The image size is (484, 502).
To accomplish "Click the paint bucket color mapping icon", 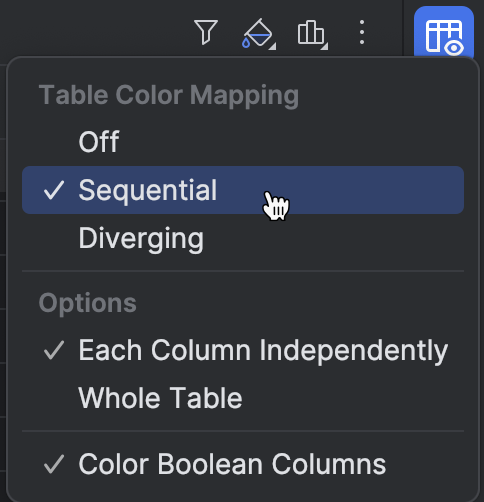I will coord(258,33).
